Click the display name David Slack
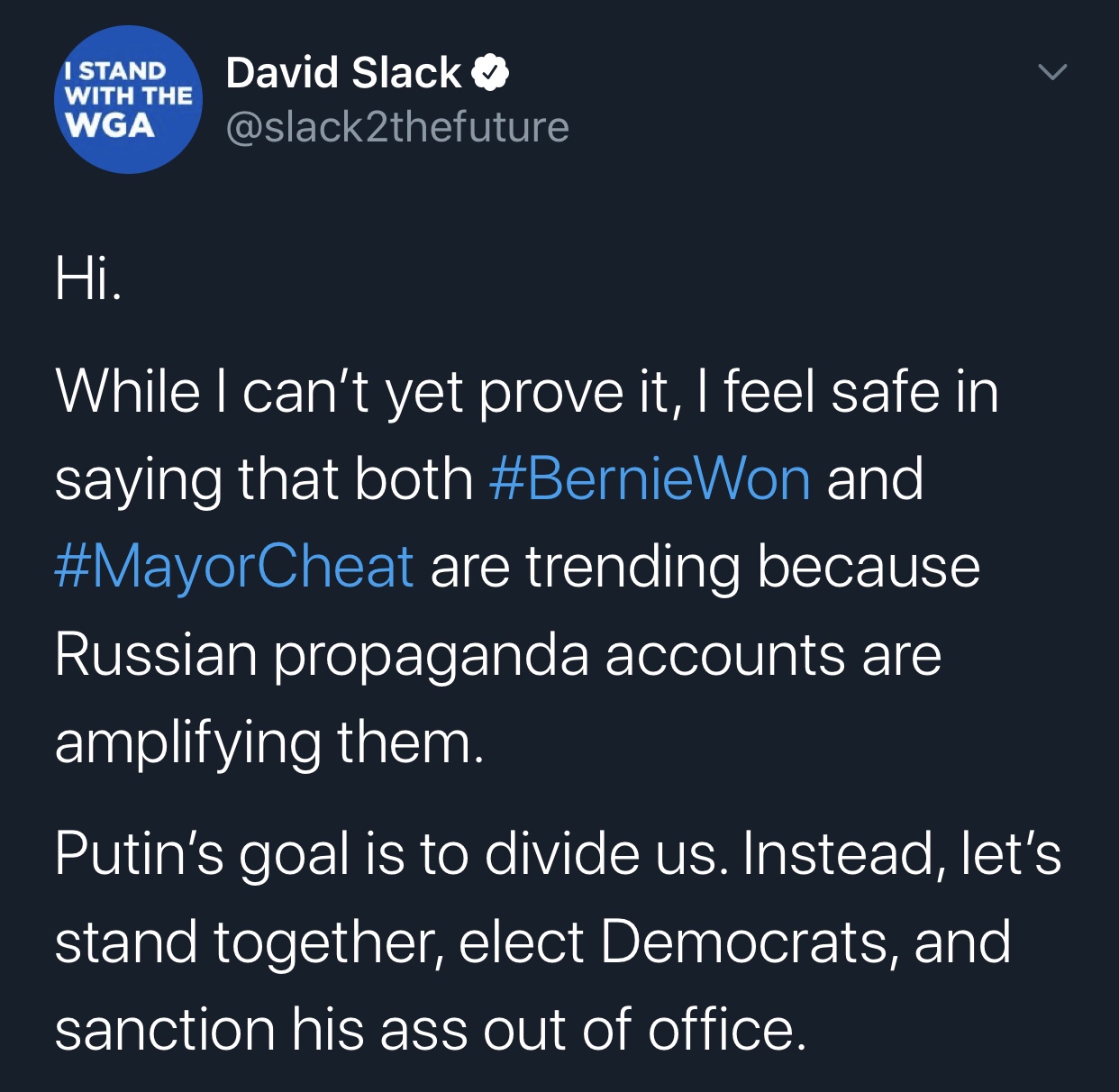This screenshot has width=1119, height=1092. (x=342, y=73)
